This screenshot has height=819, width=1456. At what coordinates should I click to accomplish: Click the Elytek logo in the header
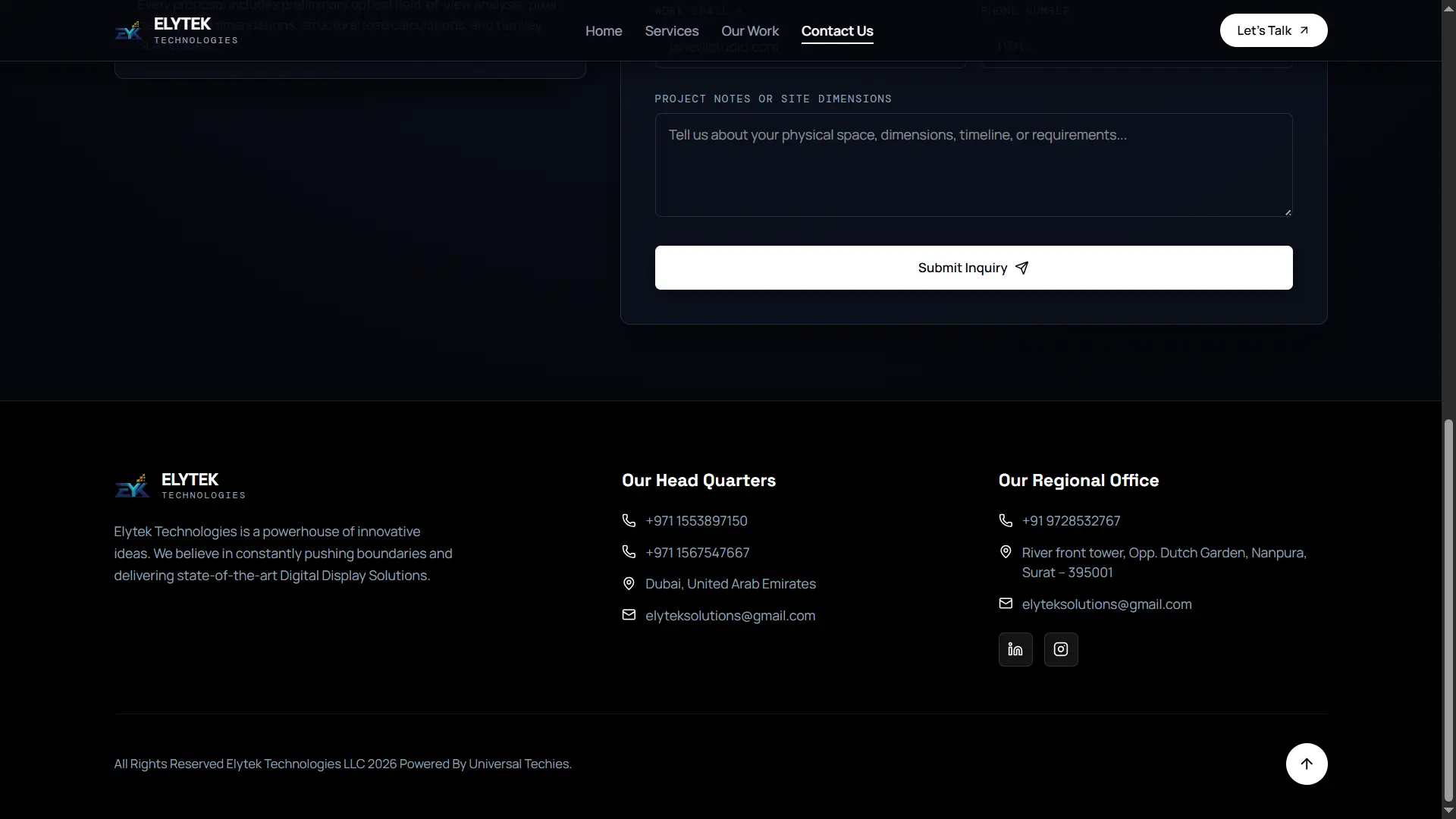tap(176, 30)
